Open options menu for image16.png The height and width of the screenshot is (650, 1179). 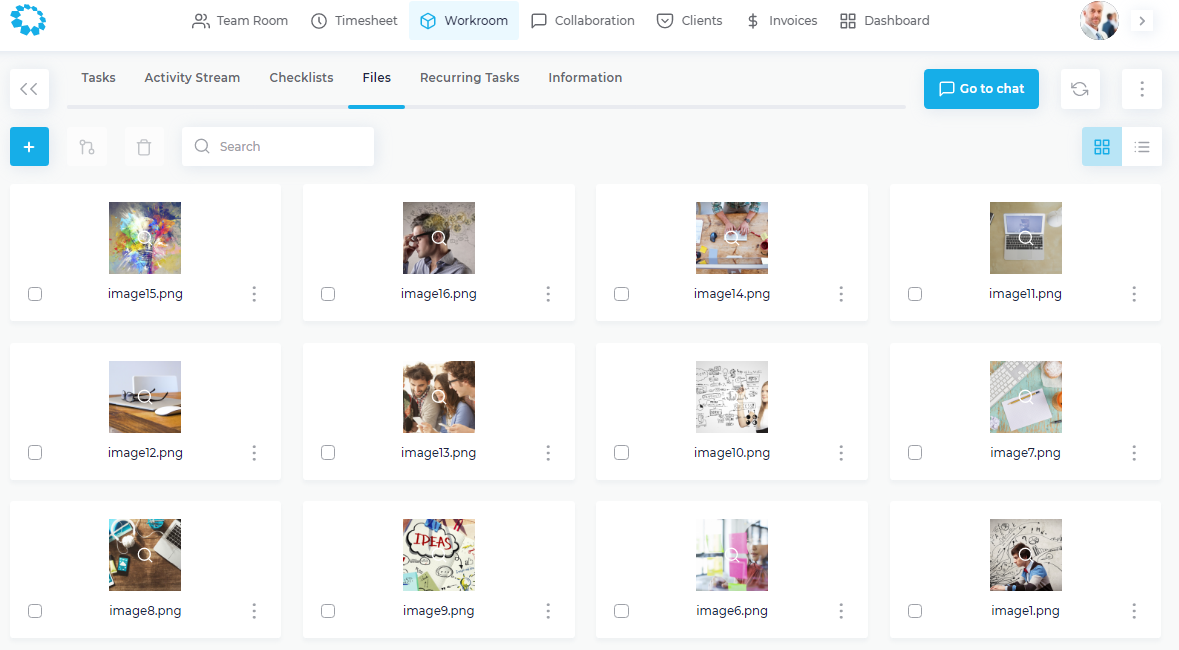[548, 294]
